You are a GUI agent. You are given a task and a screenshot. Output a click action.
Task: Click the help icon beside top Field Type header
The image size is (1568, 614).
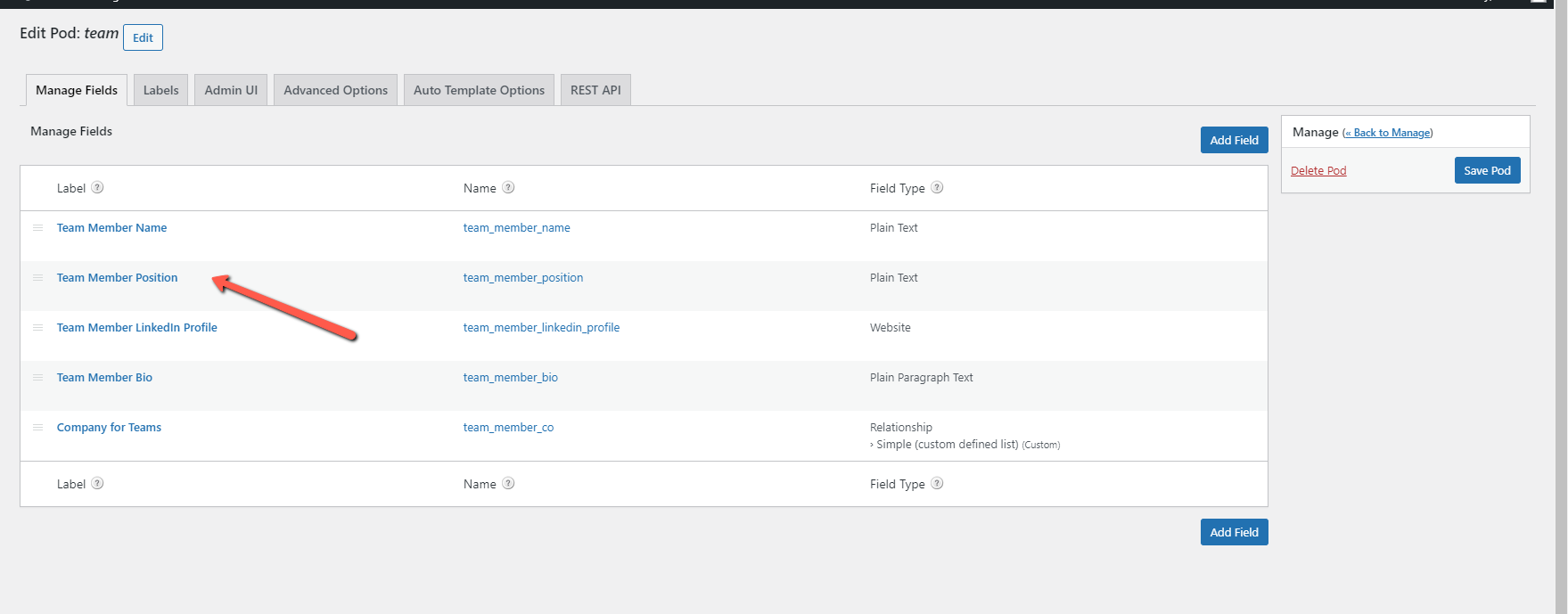pyautogui.click(x=937, y=188)
